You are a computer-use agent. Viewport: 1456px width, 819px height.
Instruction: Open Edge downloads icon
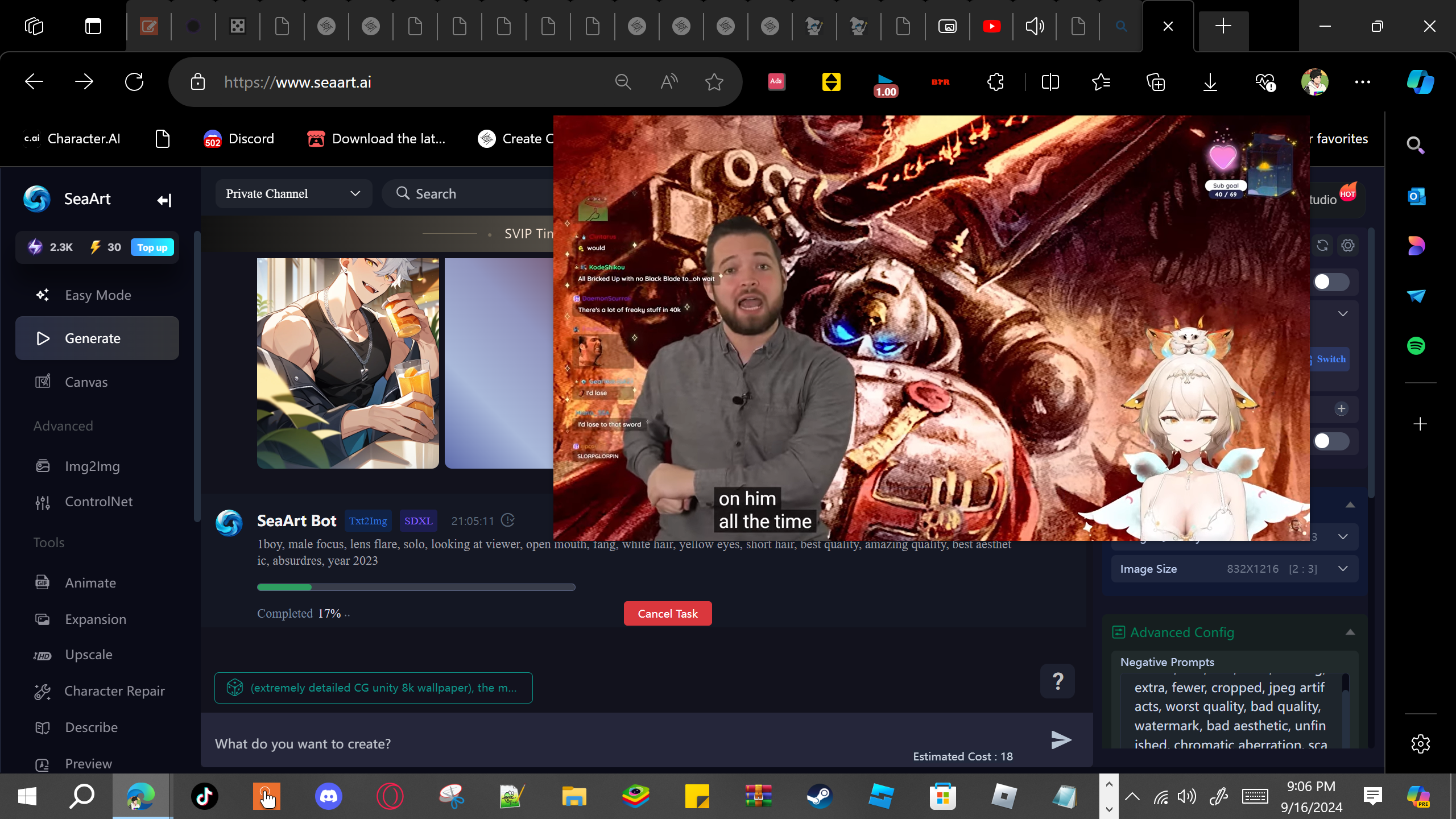[x=1210, y=82]
